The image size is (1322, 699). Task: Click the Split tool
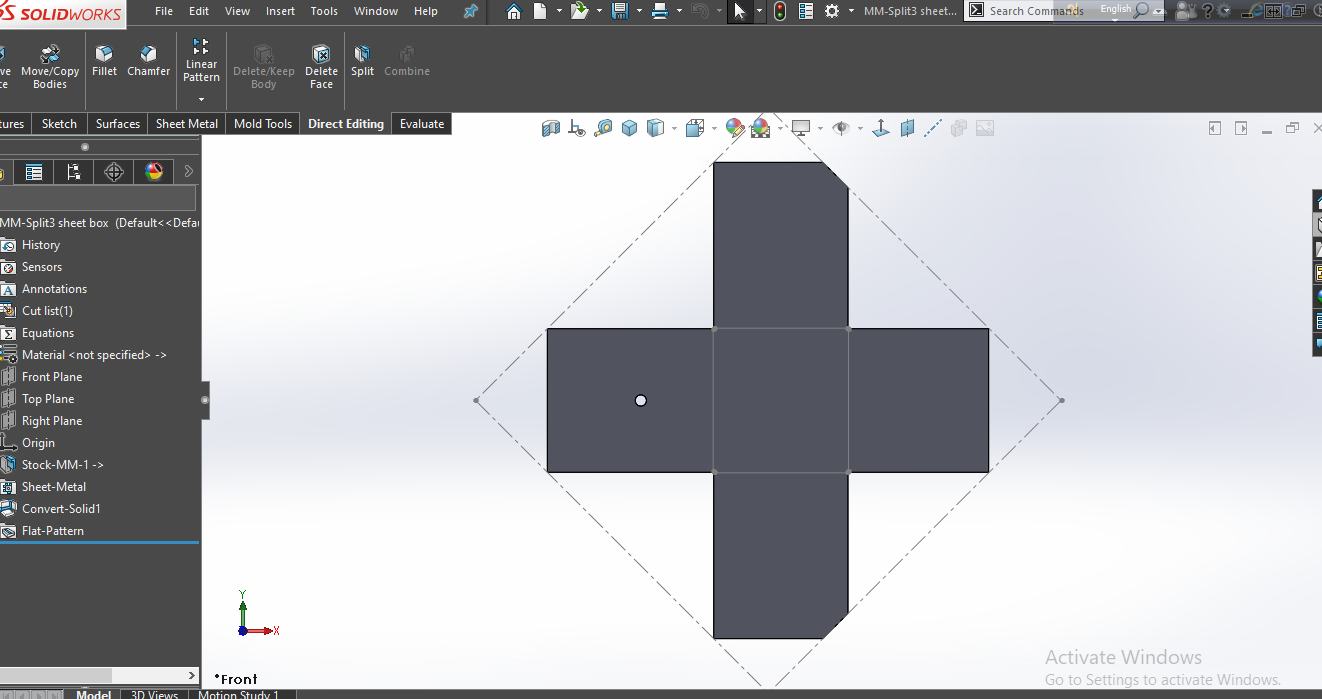pos(362,60)
